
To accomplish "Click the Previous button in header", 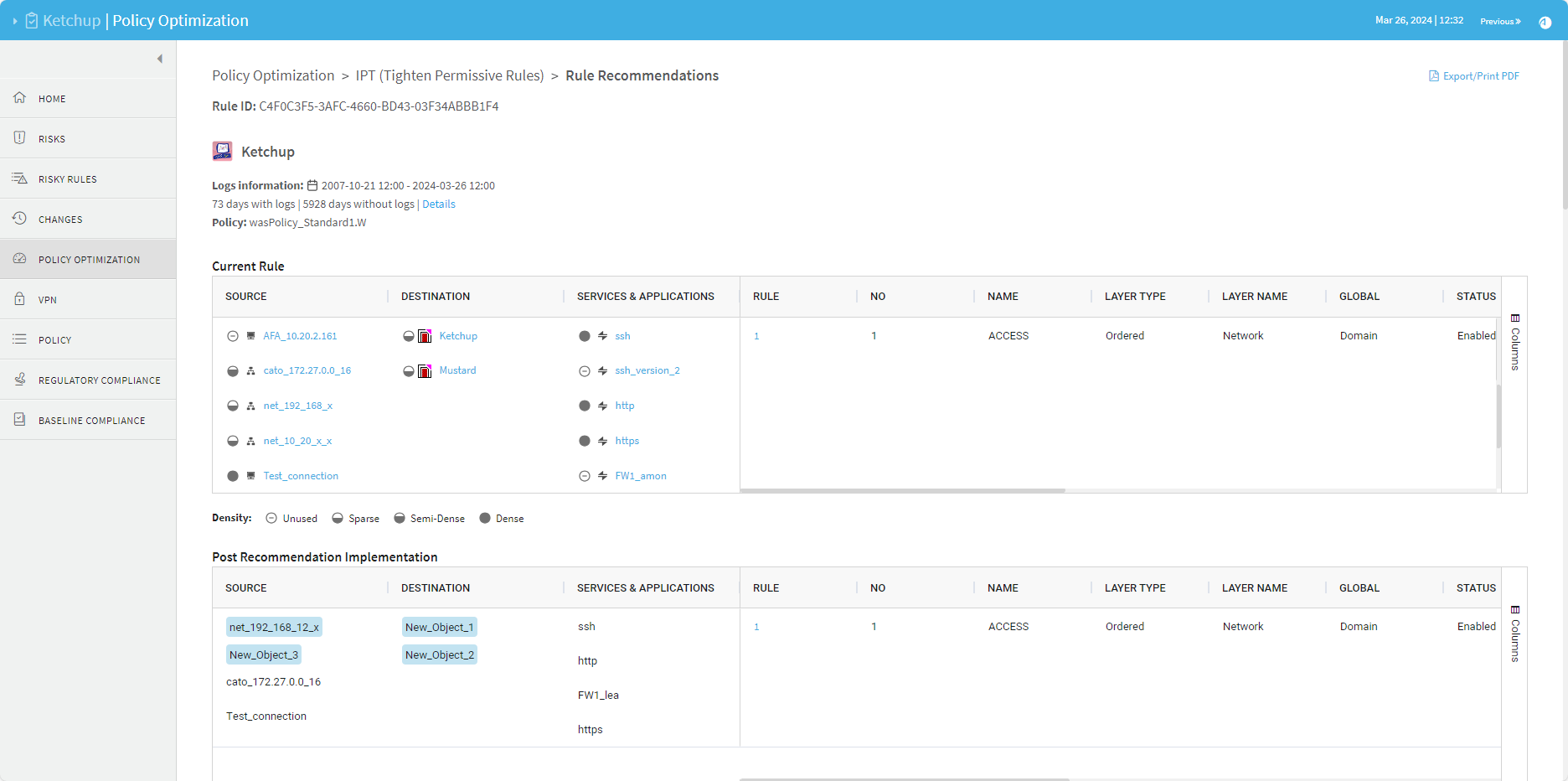I will click(x=1499, y=21).
